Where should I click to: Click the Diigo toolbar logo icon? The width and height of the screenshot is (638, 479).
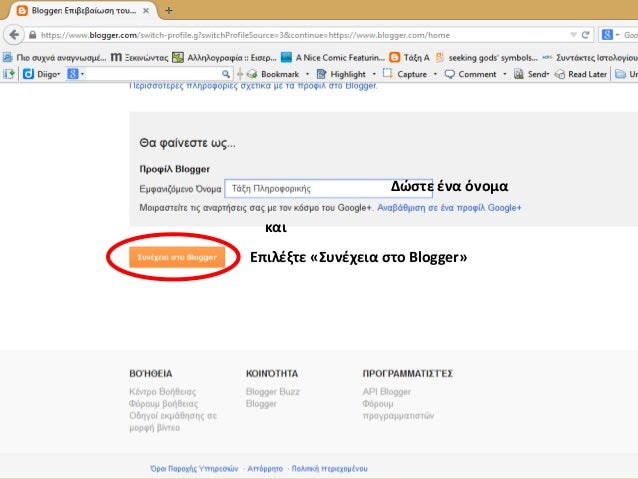point(28,74)
